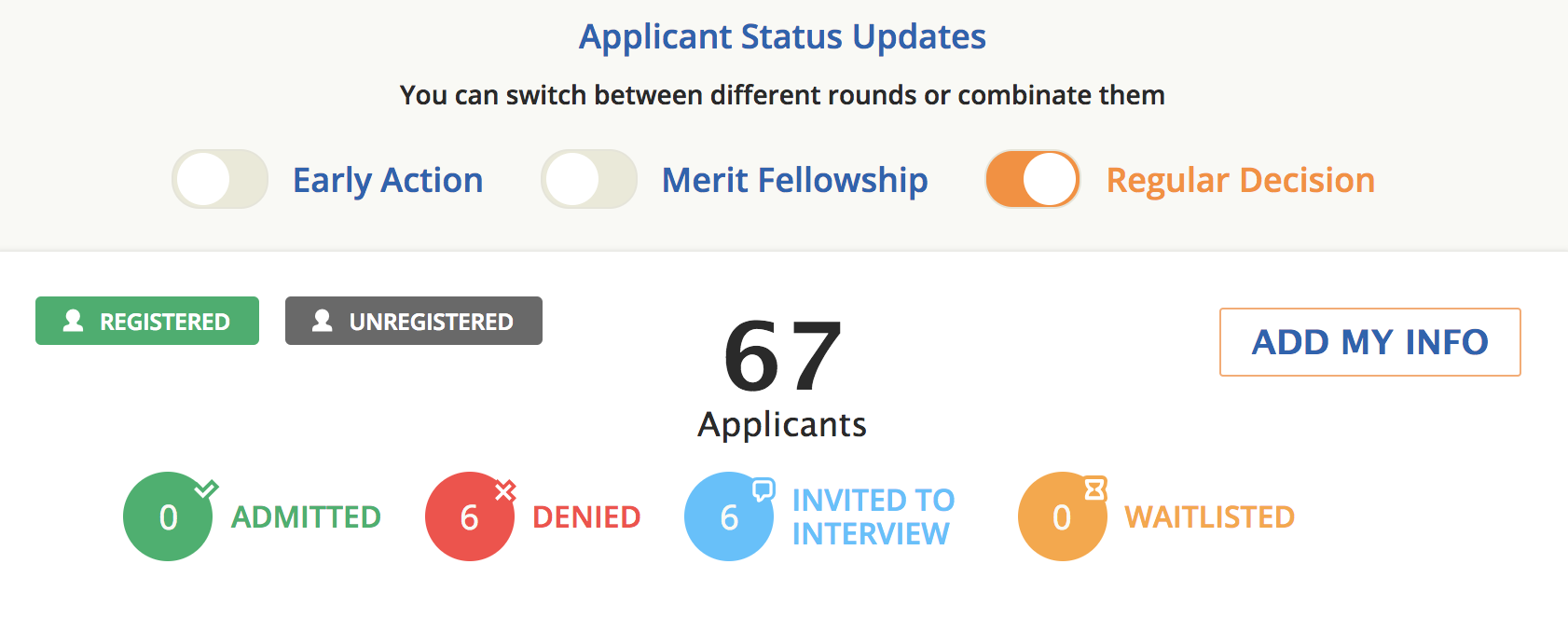Click the blue Invited to Interview circle

(x=728, y=516)
